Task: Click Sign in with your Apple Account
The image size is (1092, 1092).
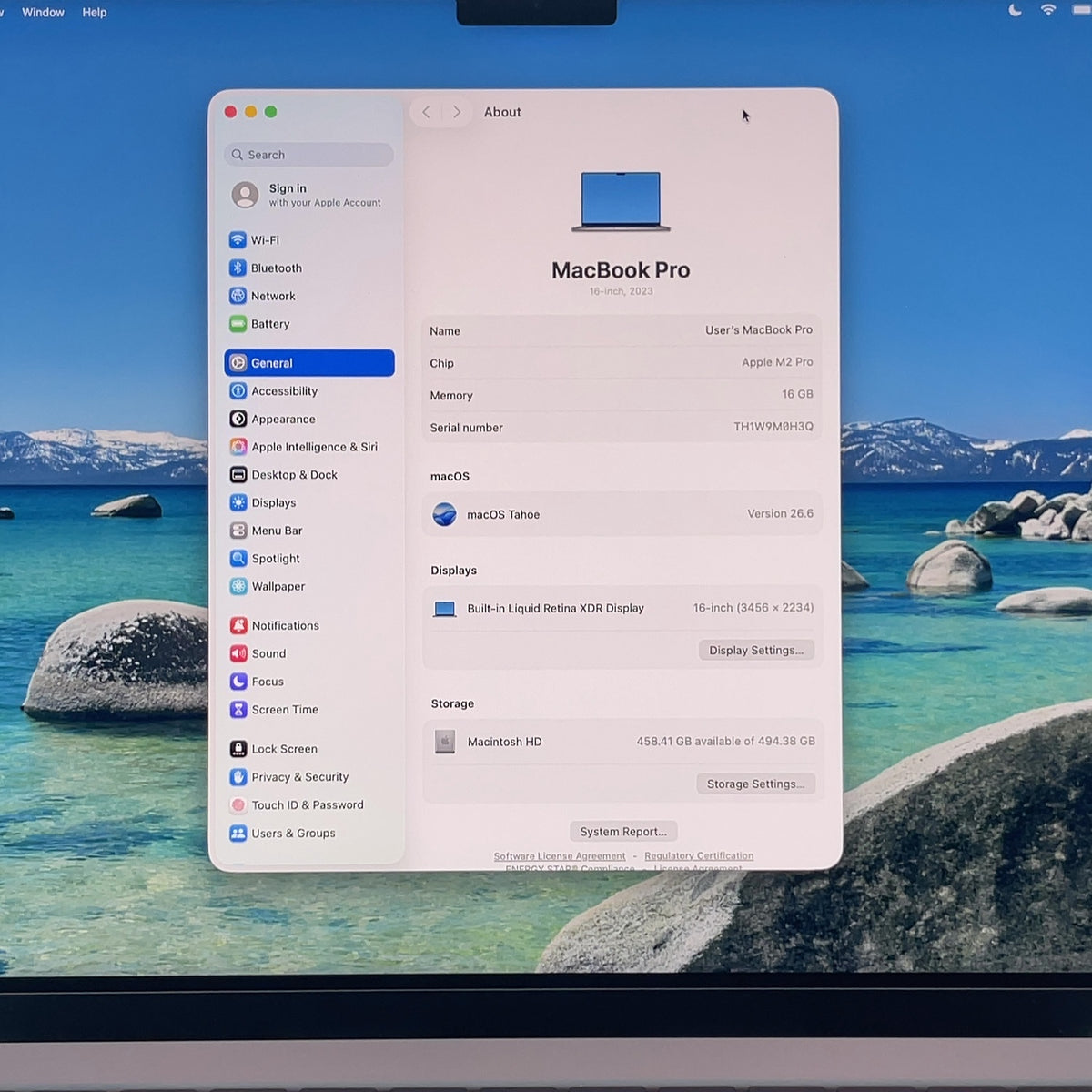Action: 308,195
